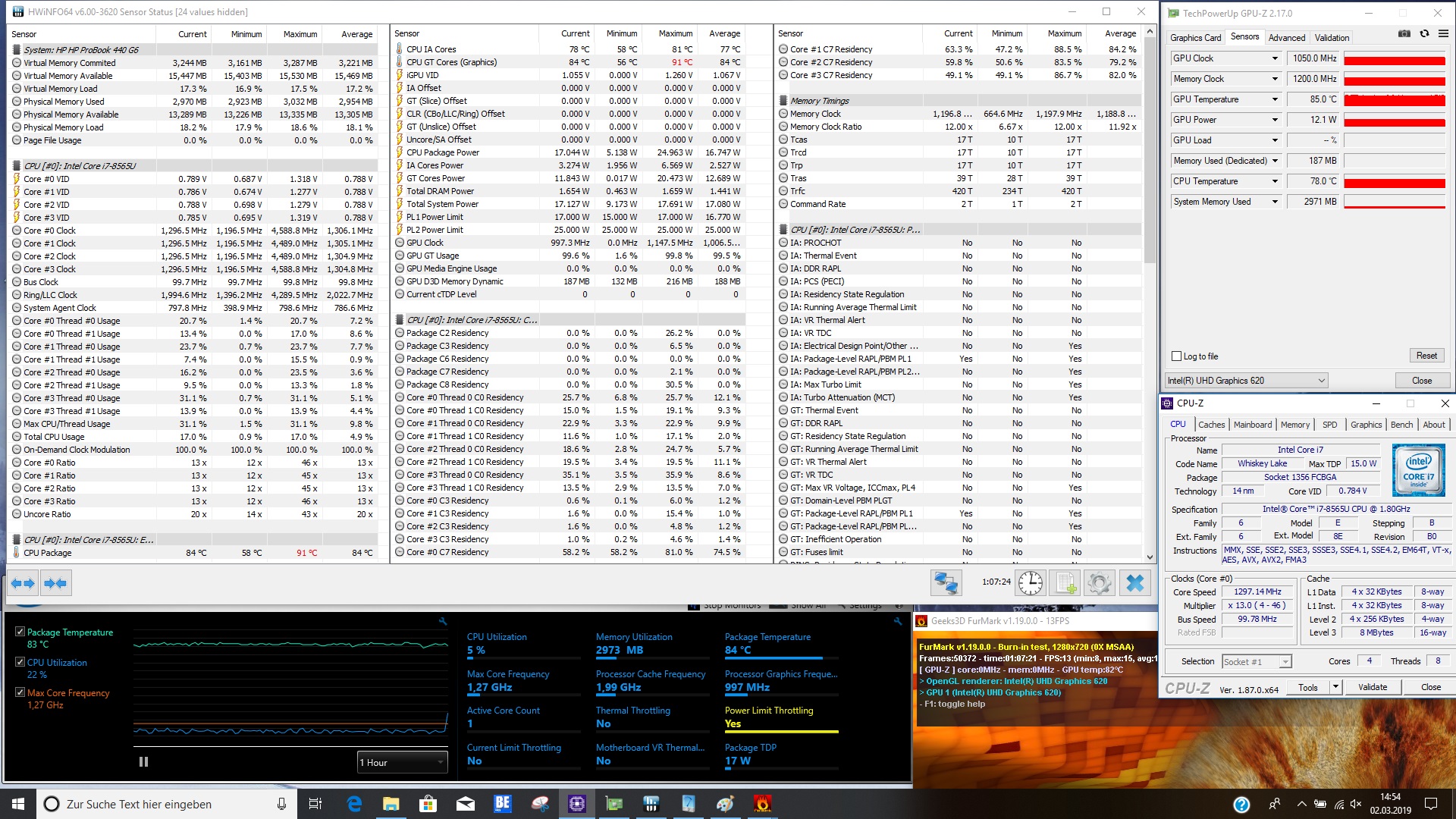Click the blue X close sensors icon
This screenshot has width=1456, height=819.
(1134, 582)
